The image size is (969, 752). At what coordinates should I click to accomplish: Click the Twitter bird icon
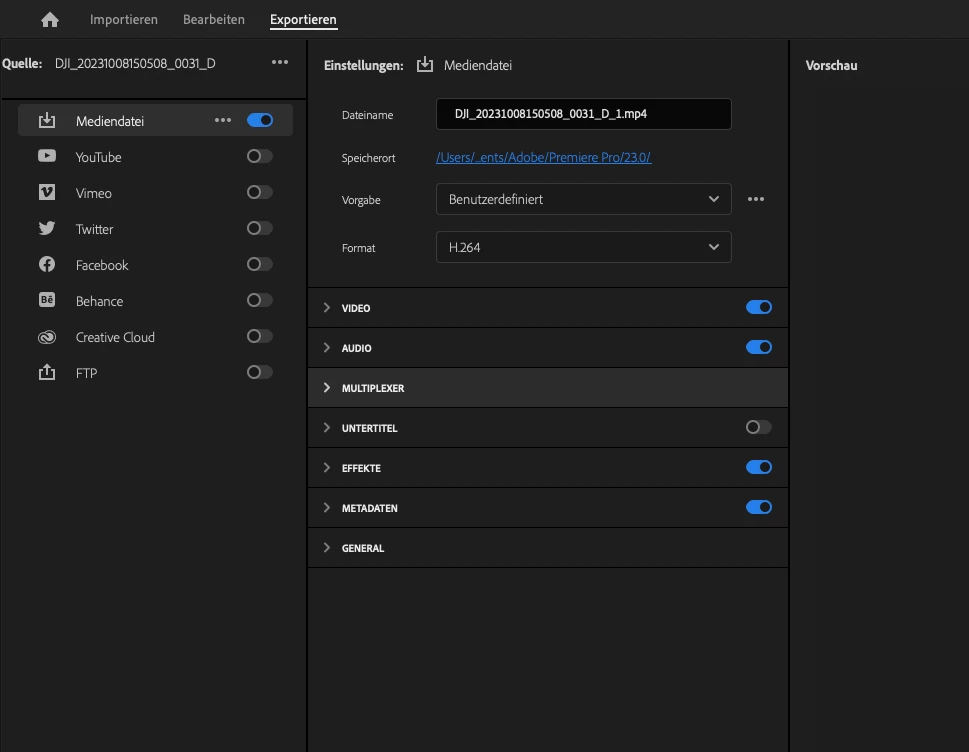click(47, 228)
